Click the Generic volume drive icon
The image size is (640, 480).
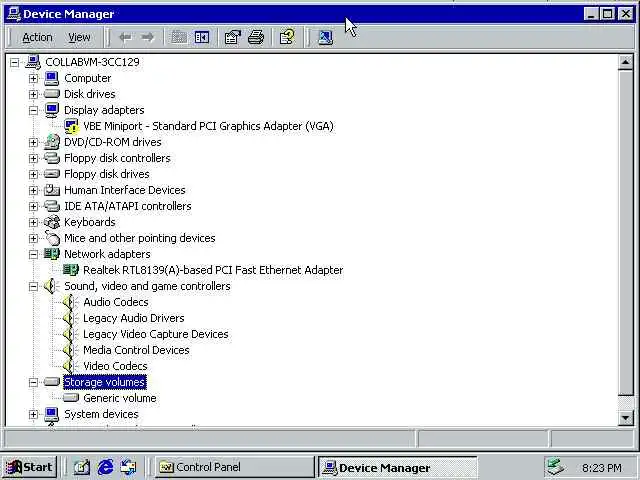click(71, 398)
